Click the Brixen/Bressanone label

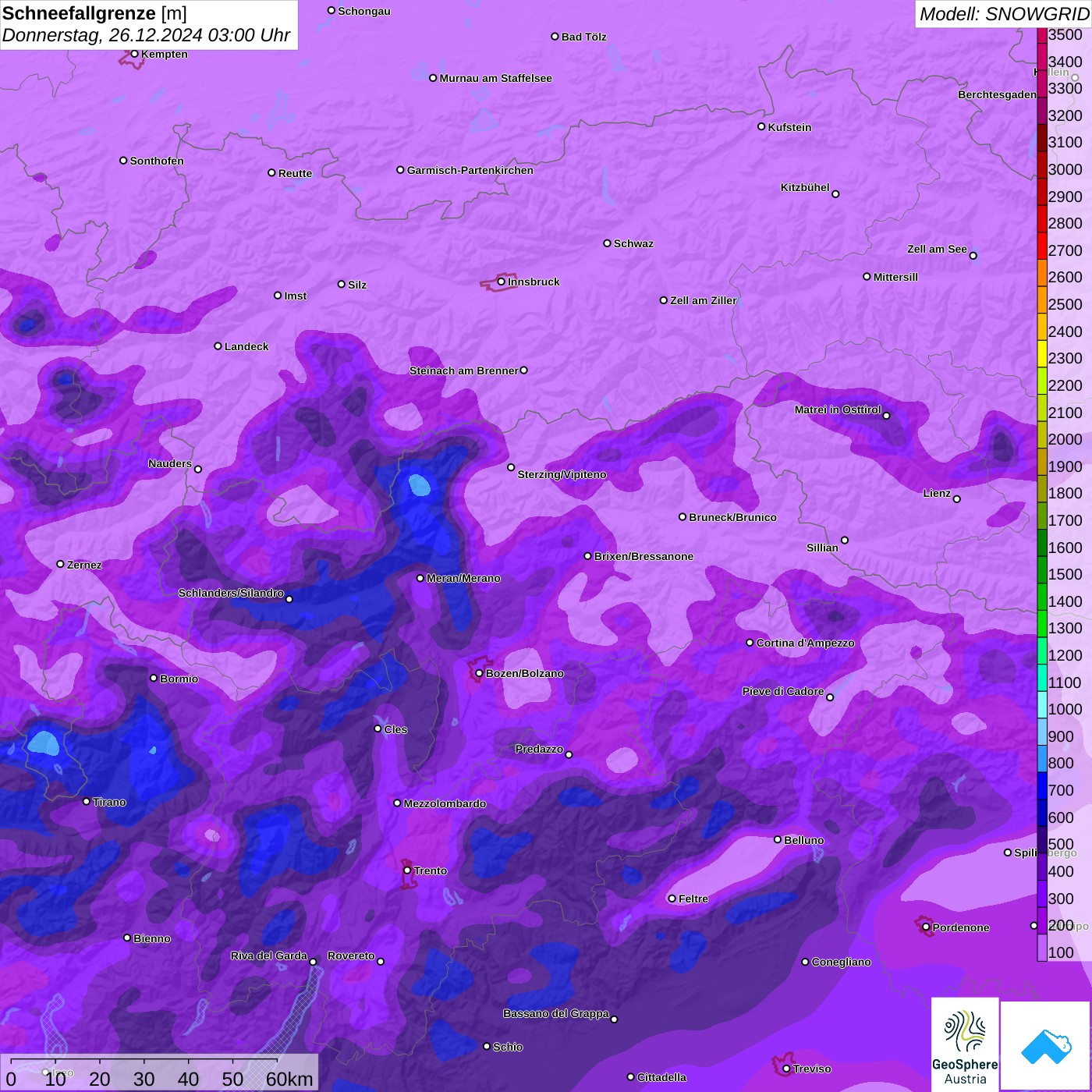point(643,556)
